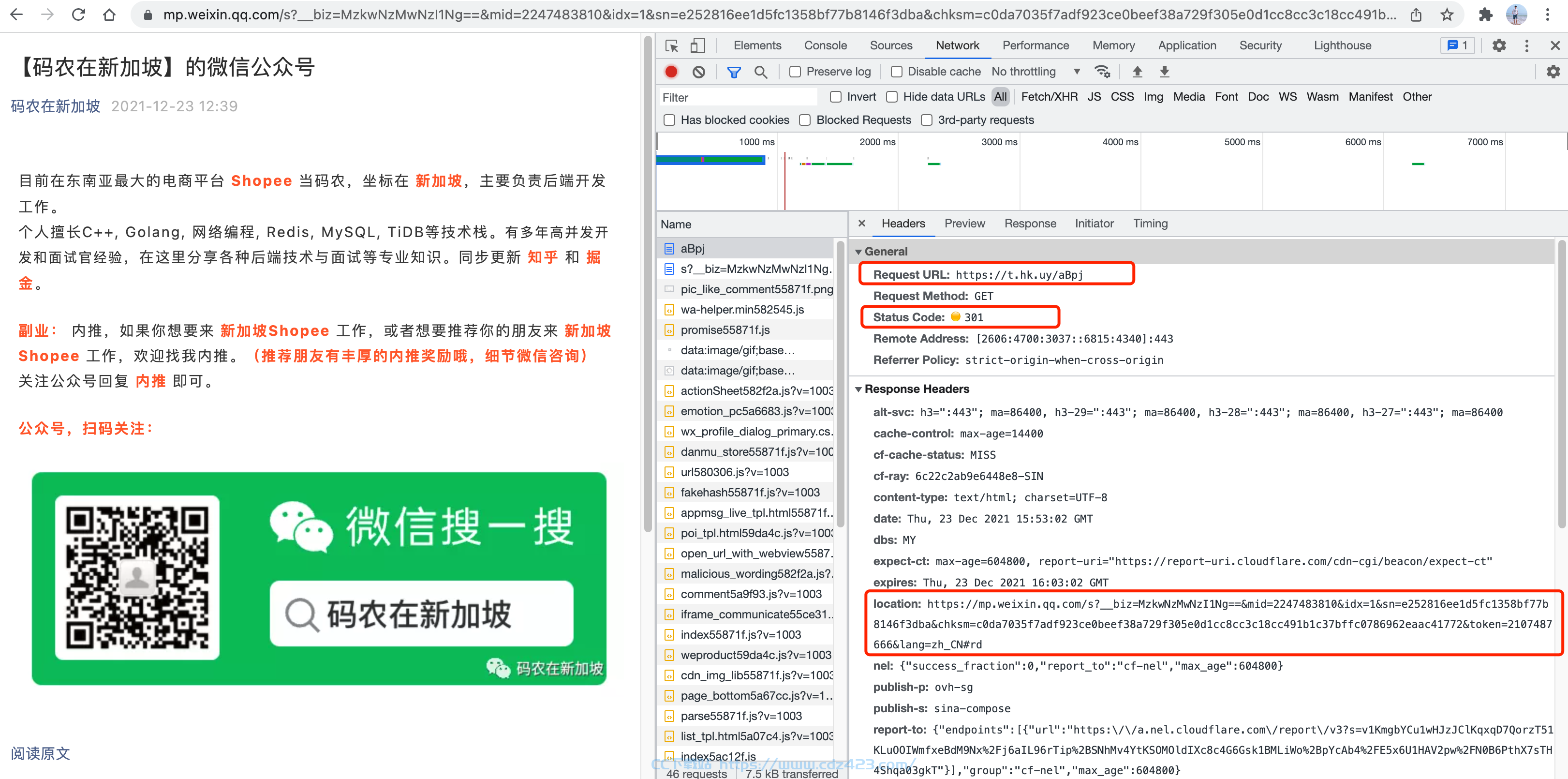Image resolution: width=1568 pixels, height=779 pixels.
Task: Show the Preview tab of request
Action: 964,224
